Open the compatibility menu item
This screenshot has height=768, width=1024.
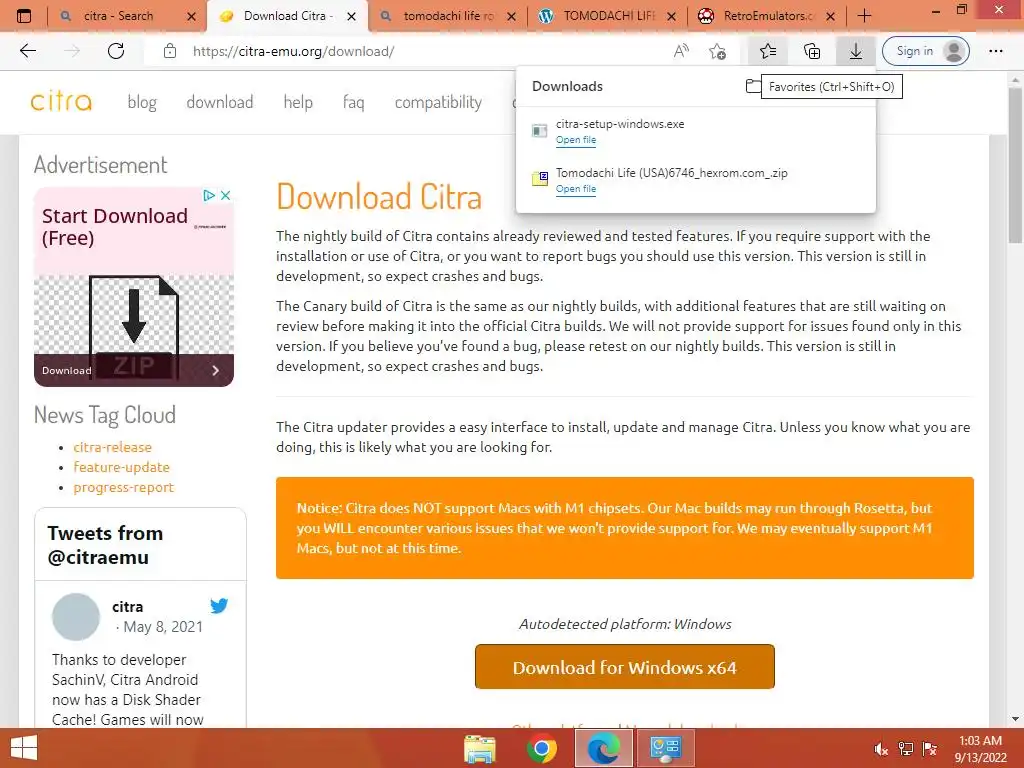[x=438, y=102]
